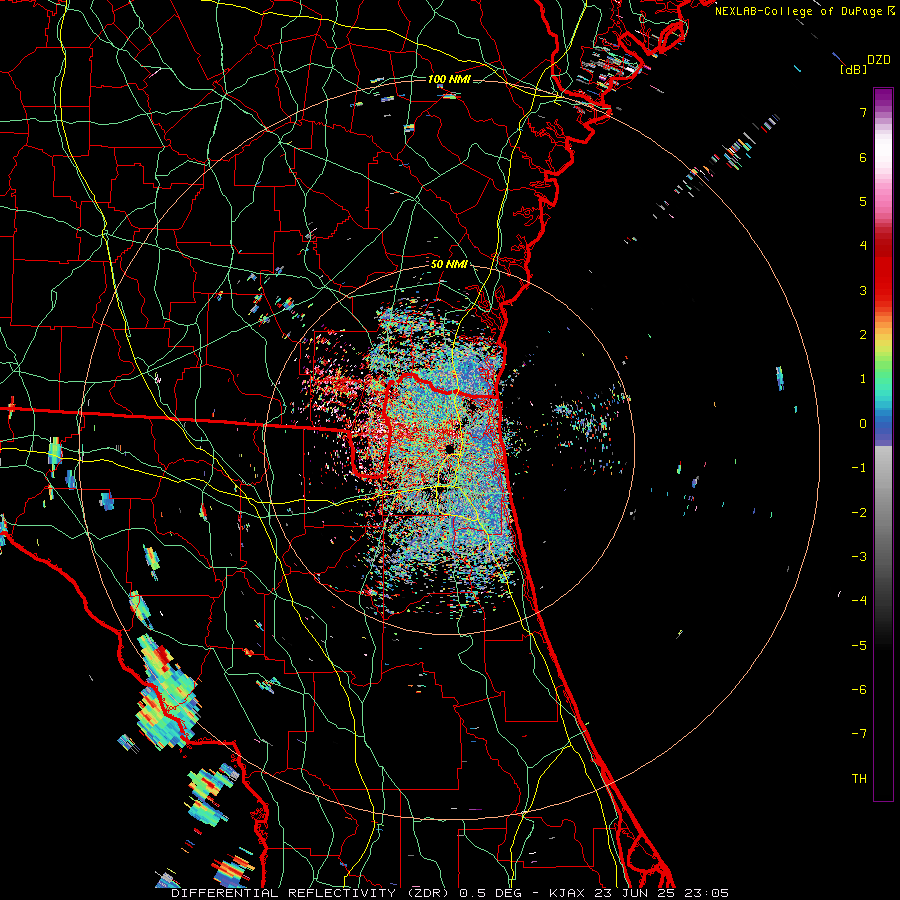Screen dimensions: 900x900
Task: Click the DZD legend title
Action: point(879,60)
